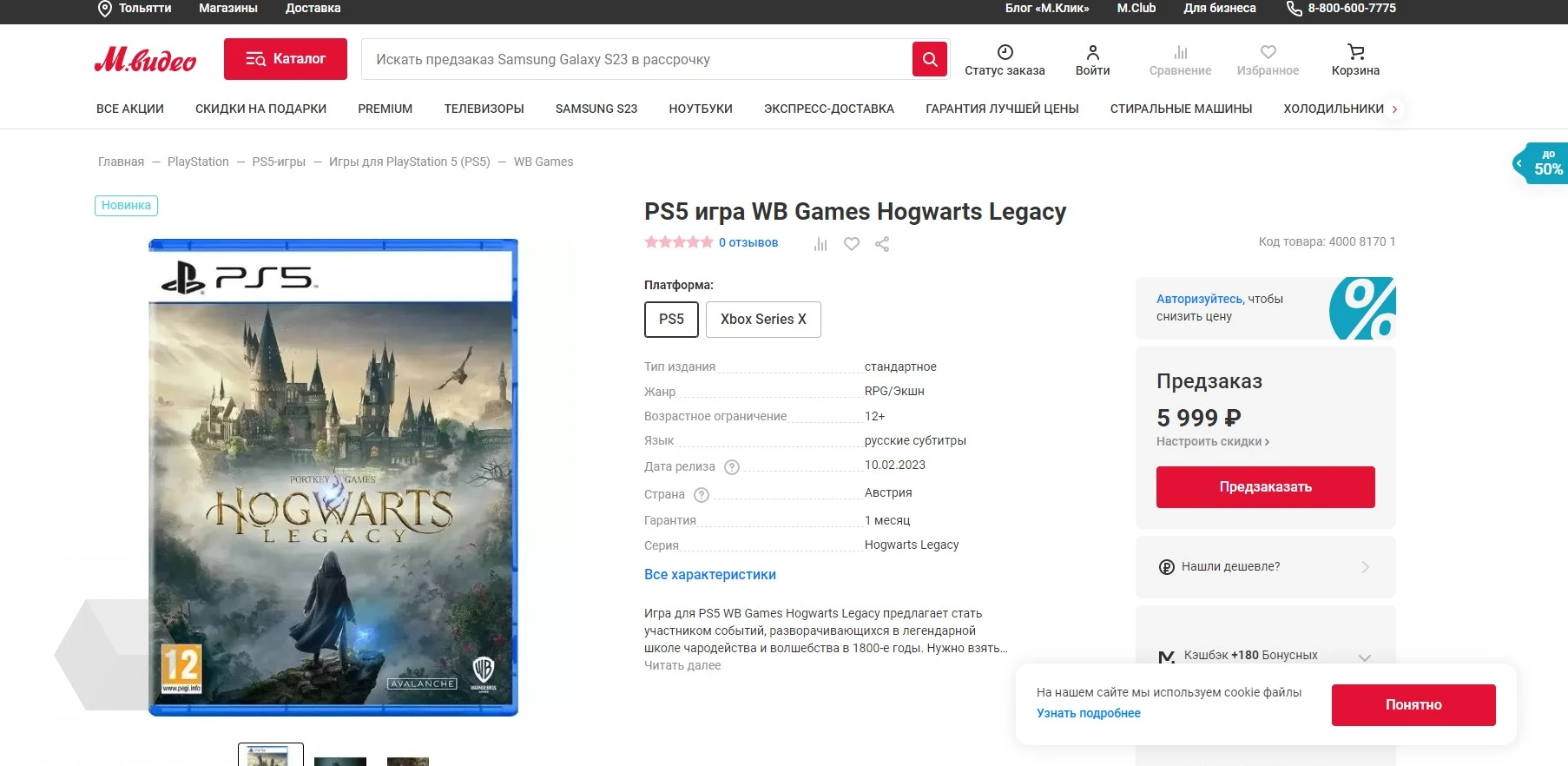The image size is (1568, 766).
Task: Expand category menu with right arrow
Action: click(x=1395, y=109)
